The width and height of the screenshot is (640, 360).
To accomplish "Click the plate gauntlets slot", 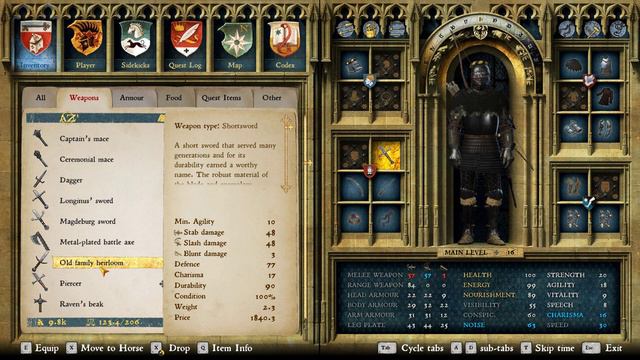I will 573,128.
